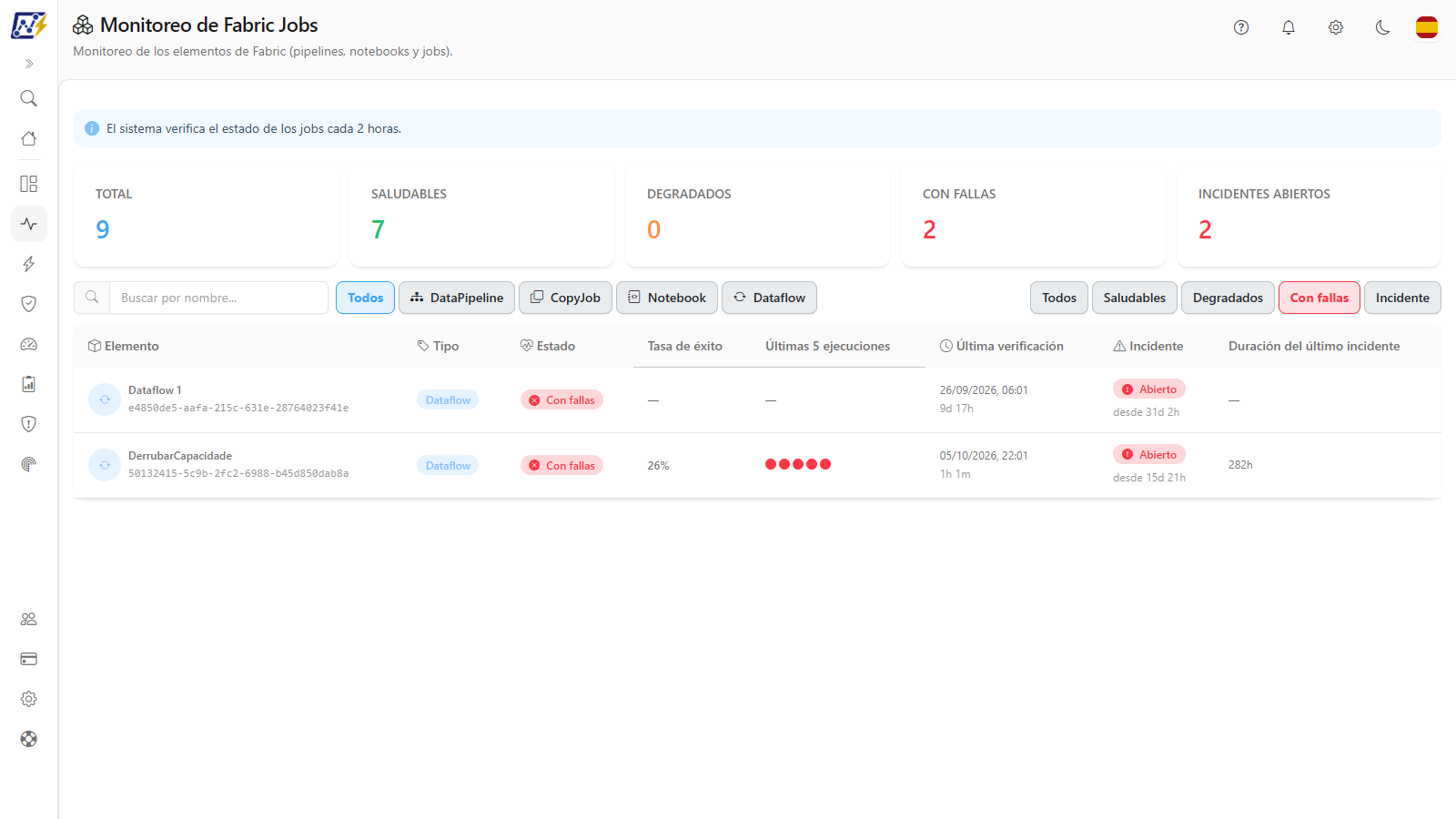Click the Con fallas badge for DerrubarCapacidade

tap(561, 465)
